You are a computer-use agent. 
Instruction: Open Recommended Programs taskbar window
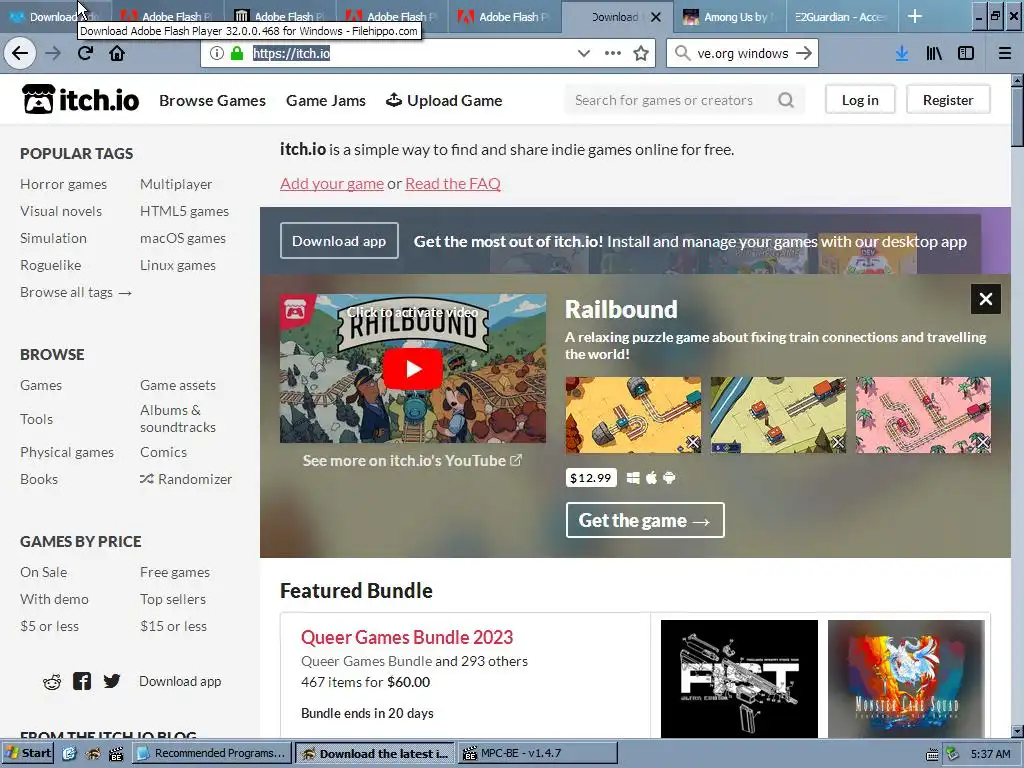211,754
